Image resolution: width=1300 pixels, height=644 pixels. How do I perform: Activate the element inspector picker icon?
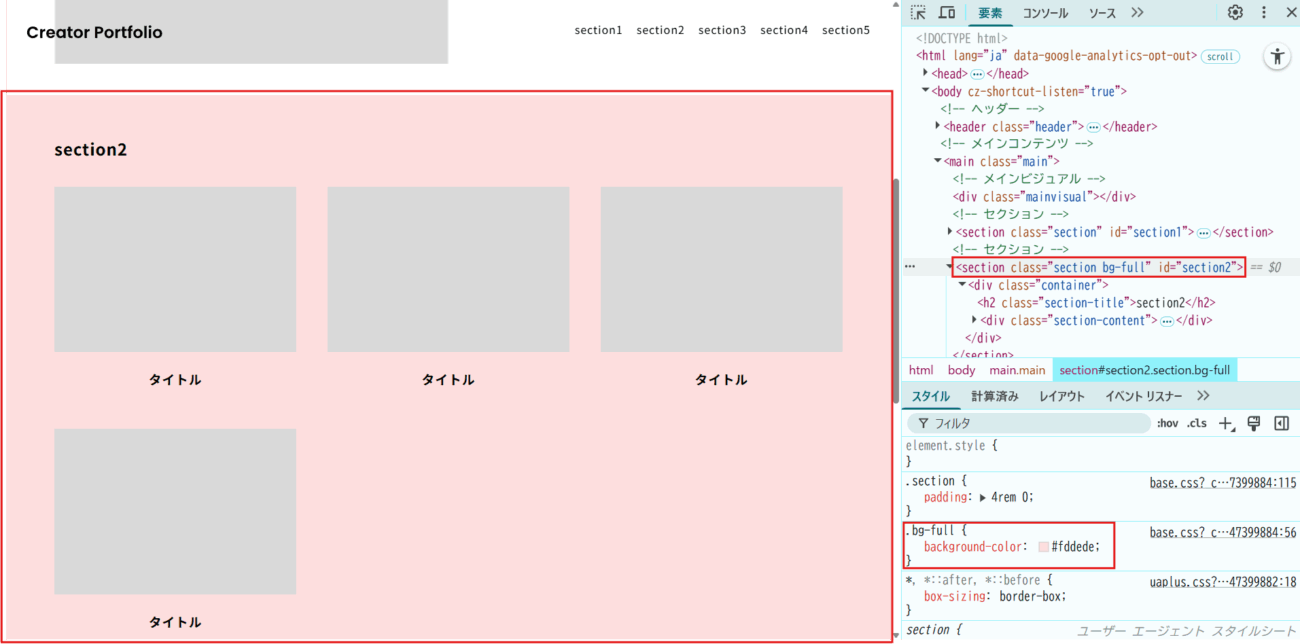click(918, 13)
